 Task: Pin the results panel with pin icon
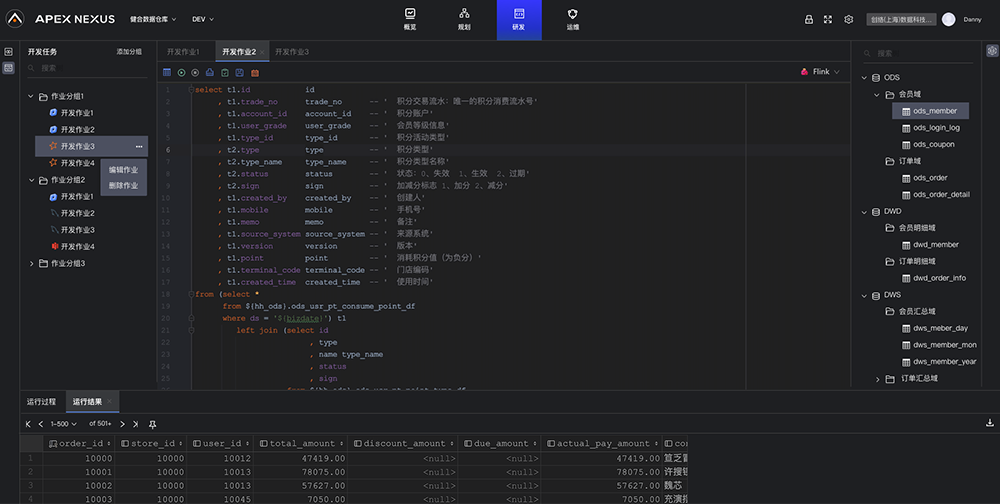pos(152,424)
